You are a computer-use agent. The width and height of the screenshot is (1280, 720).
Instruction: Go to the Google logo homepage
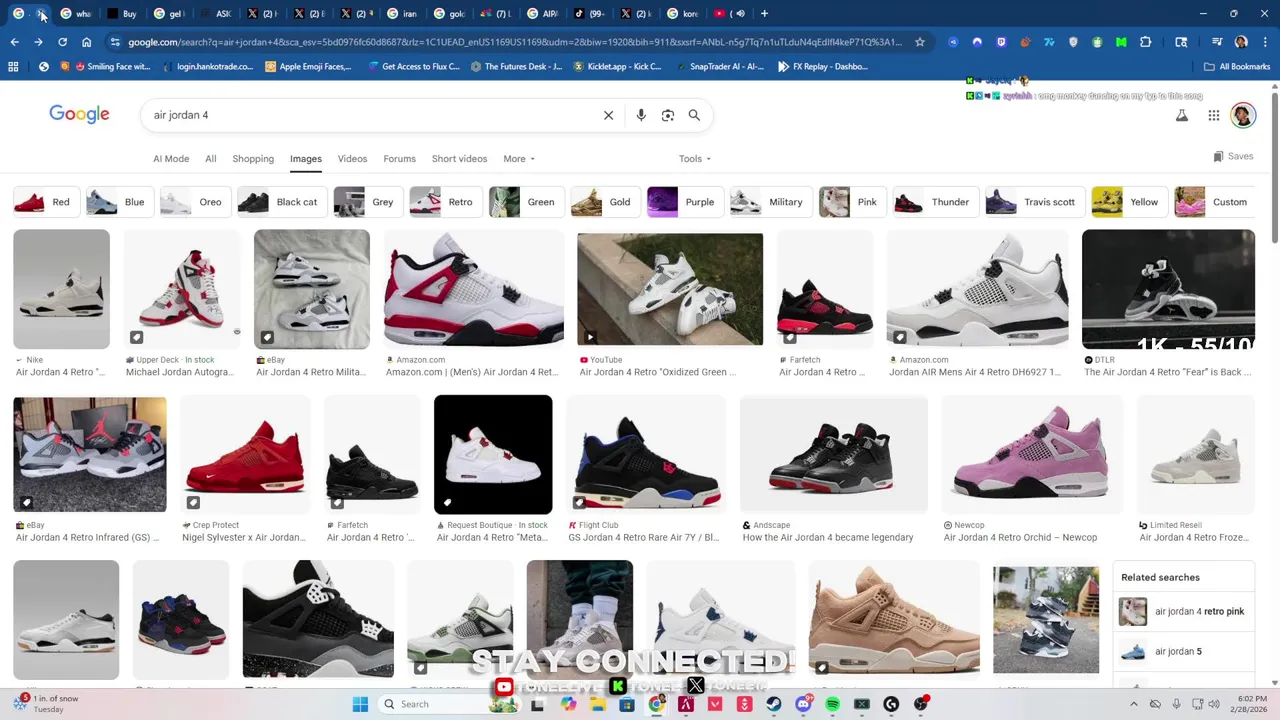(x=79, y=114)
